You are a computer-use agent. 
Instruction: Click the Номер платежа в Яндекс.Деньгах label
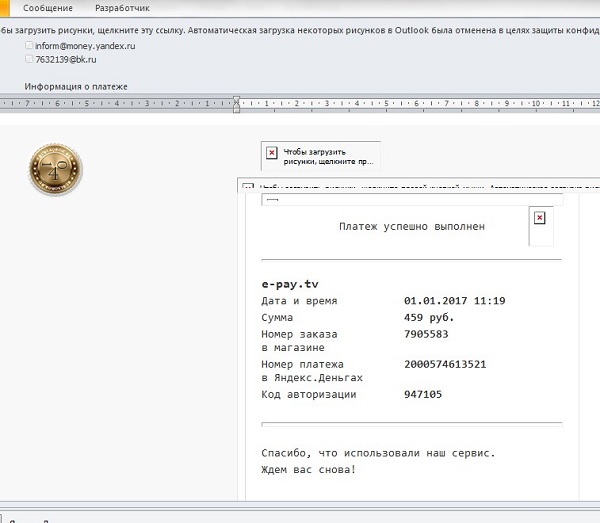[x=312, y=371]
